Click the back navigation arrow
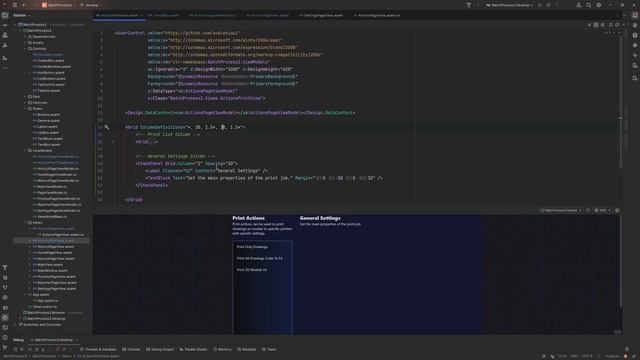The image size is (640, 360). (24, 5)
